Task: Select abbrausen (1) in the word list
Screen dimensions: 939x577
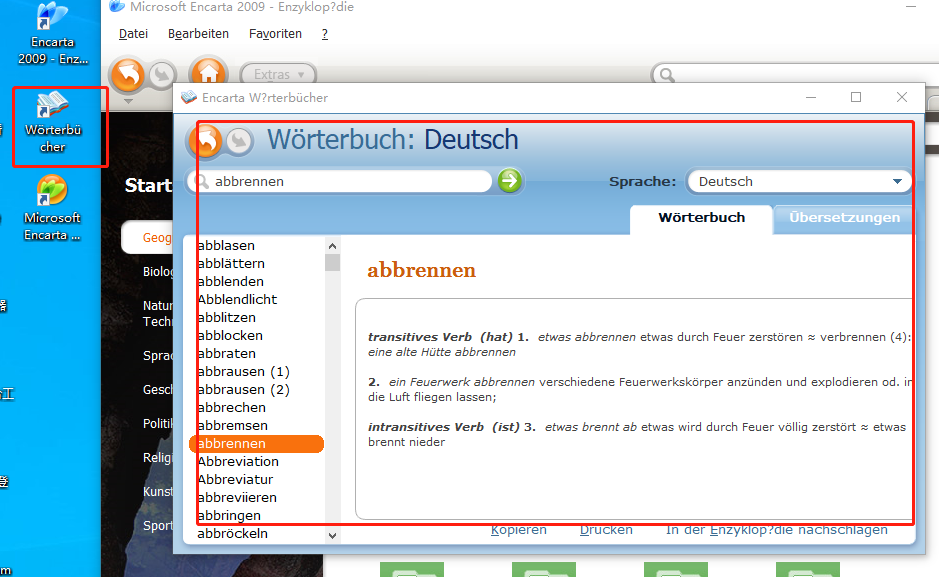Action: click(243, 371)
